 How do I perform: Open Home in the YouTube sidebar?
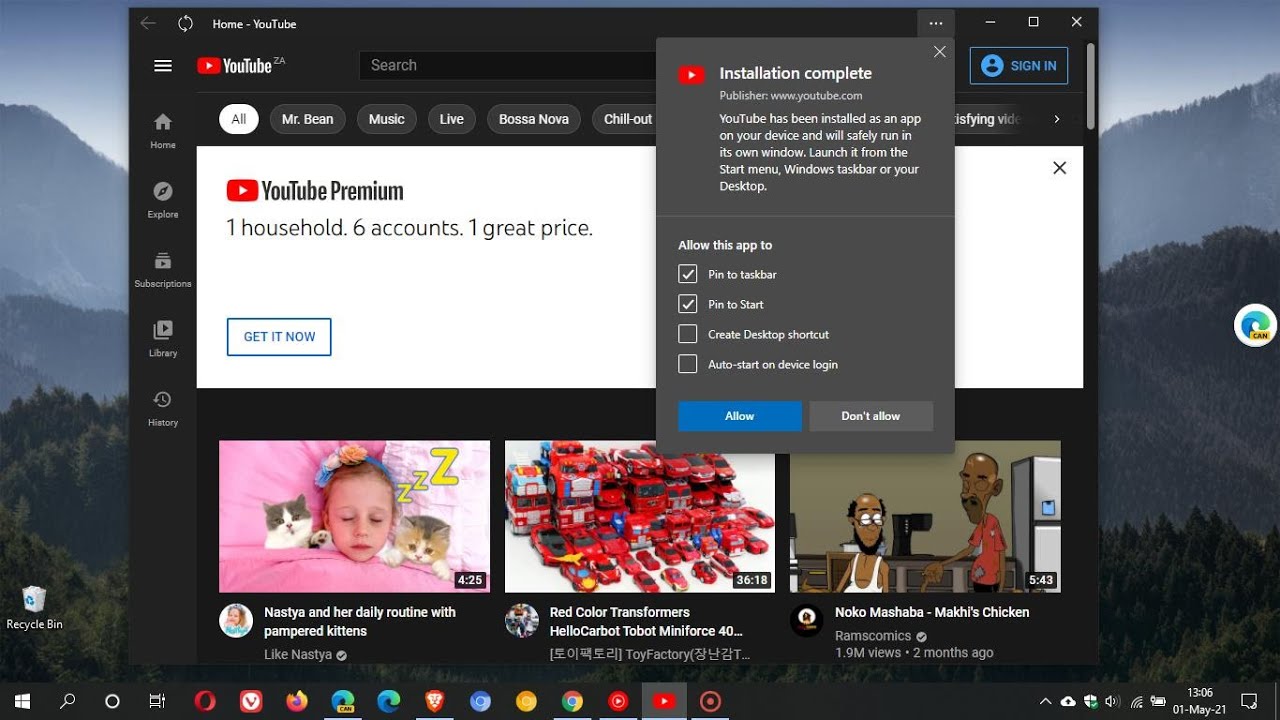(x=163, y=130)
